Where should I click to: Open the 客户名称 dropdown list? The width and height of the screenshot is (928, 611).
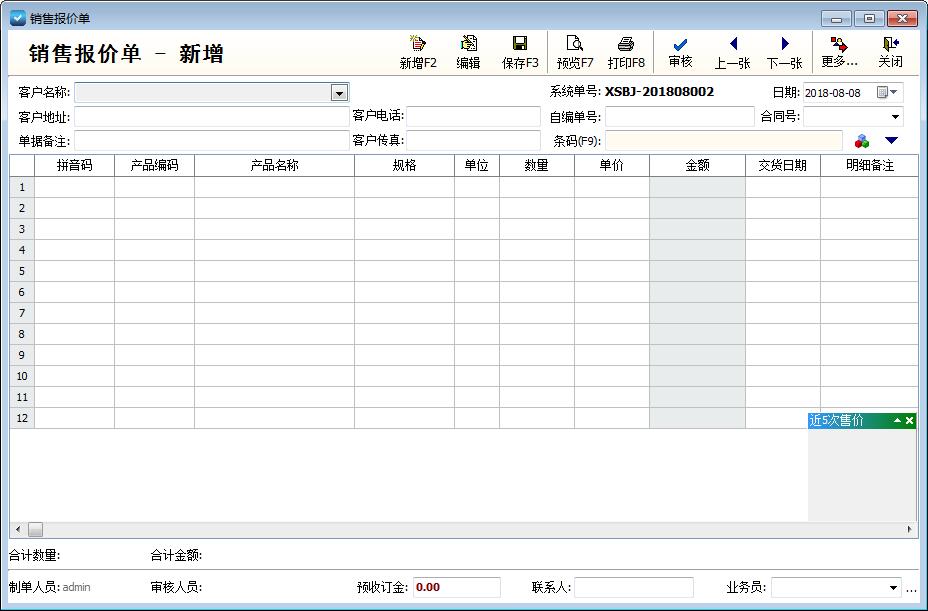(x=339, y=93)
